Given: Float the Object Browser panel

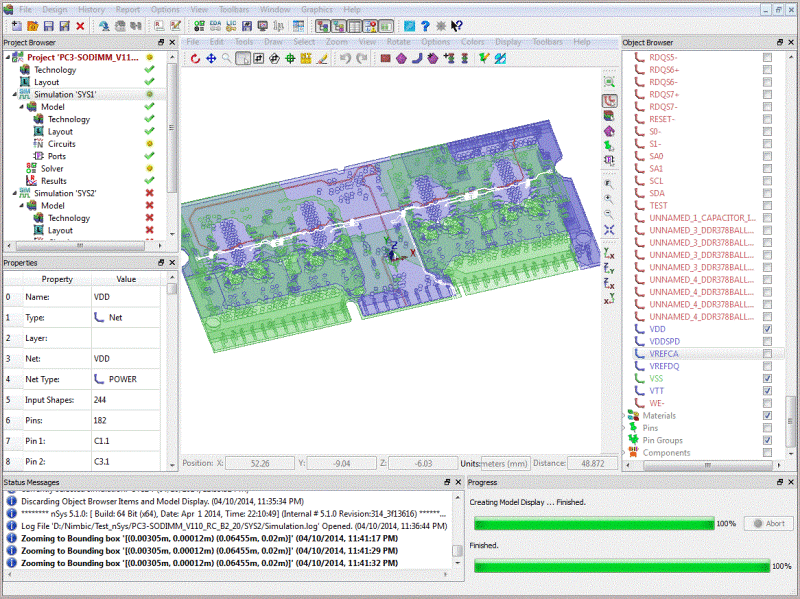Looking at the screenshot, I should (780, 42).
